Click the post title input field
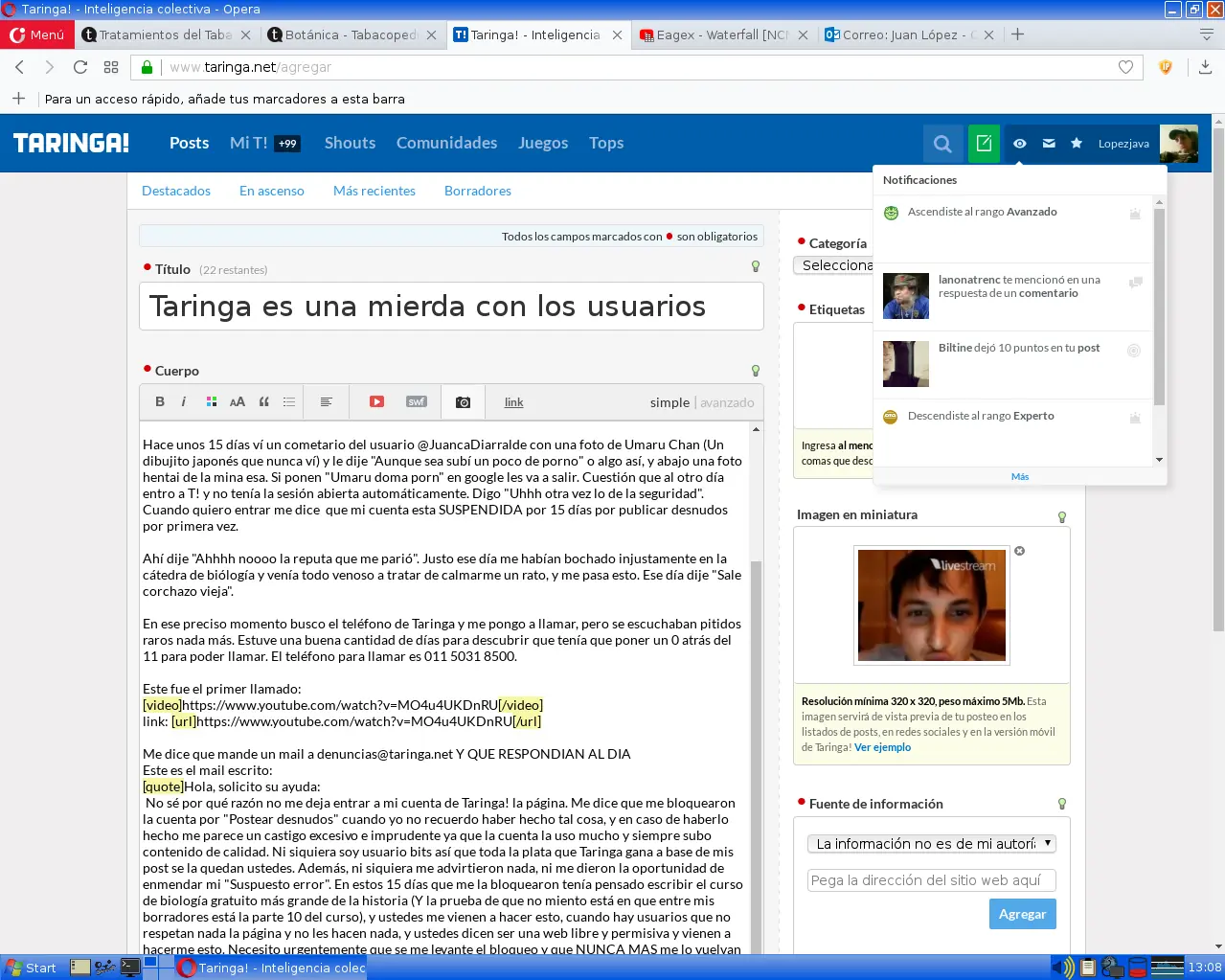This screenshot has width=1225, height=980. (451, 307)
